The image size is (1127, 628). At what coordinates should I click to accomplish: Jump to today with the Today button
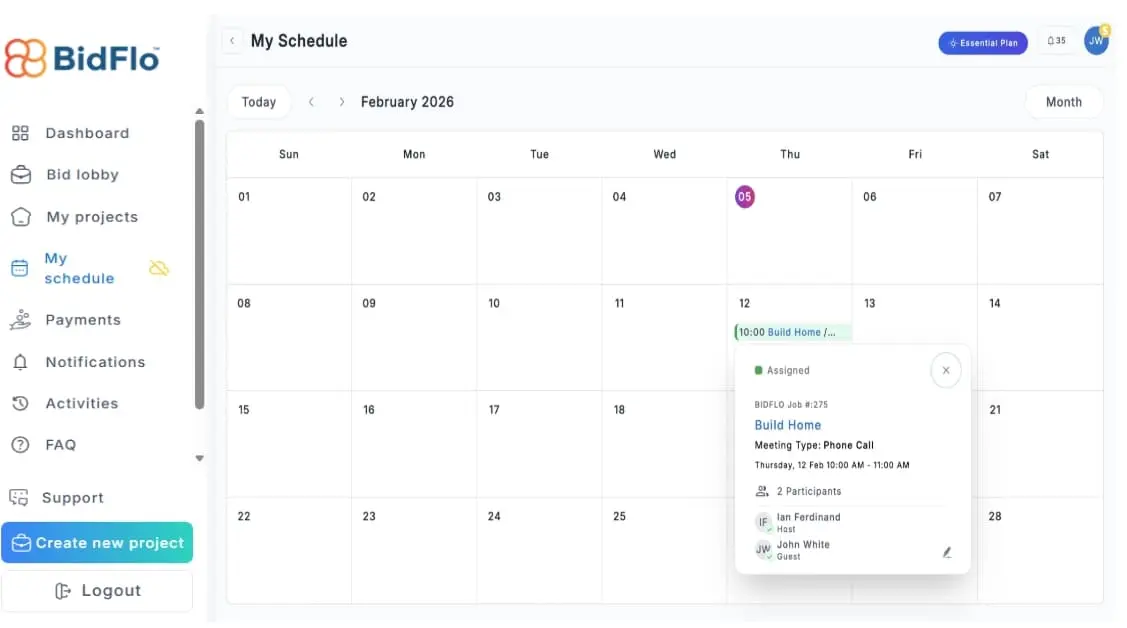point(259,101)
